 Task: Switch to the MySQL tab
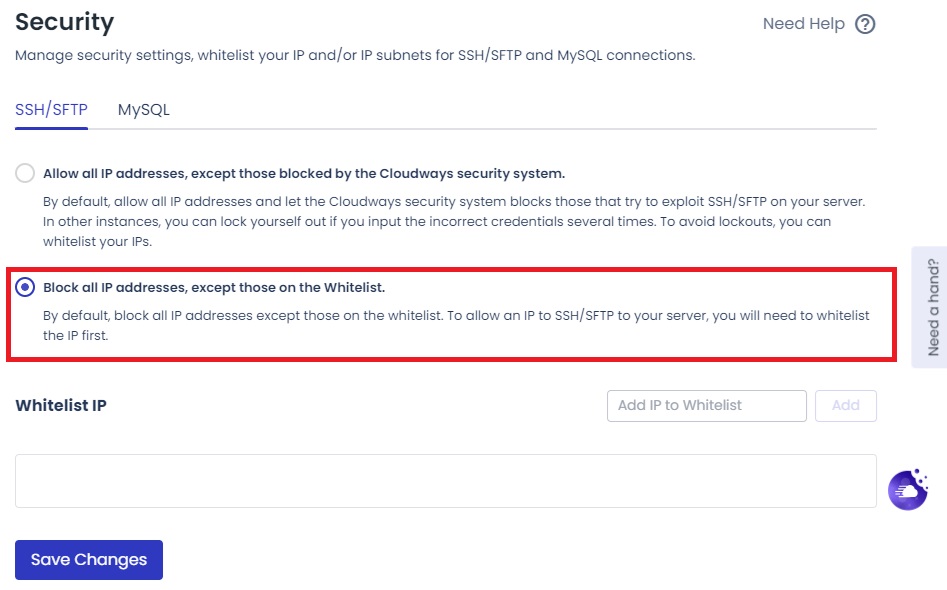coord(144,110)
